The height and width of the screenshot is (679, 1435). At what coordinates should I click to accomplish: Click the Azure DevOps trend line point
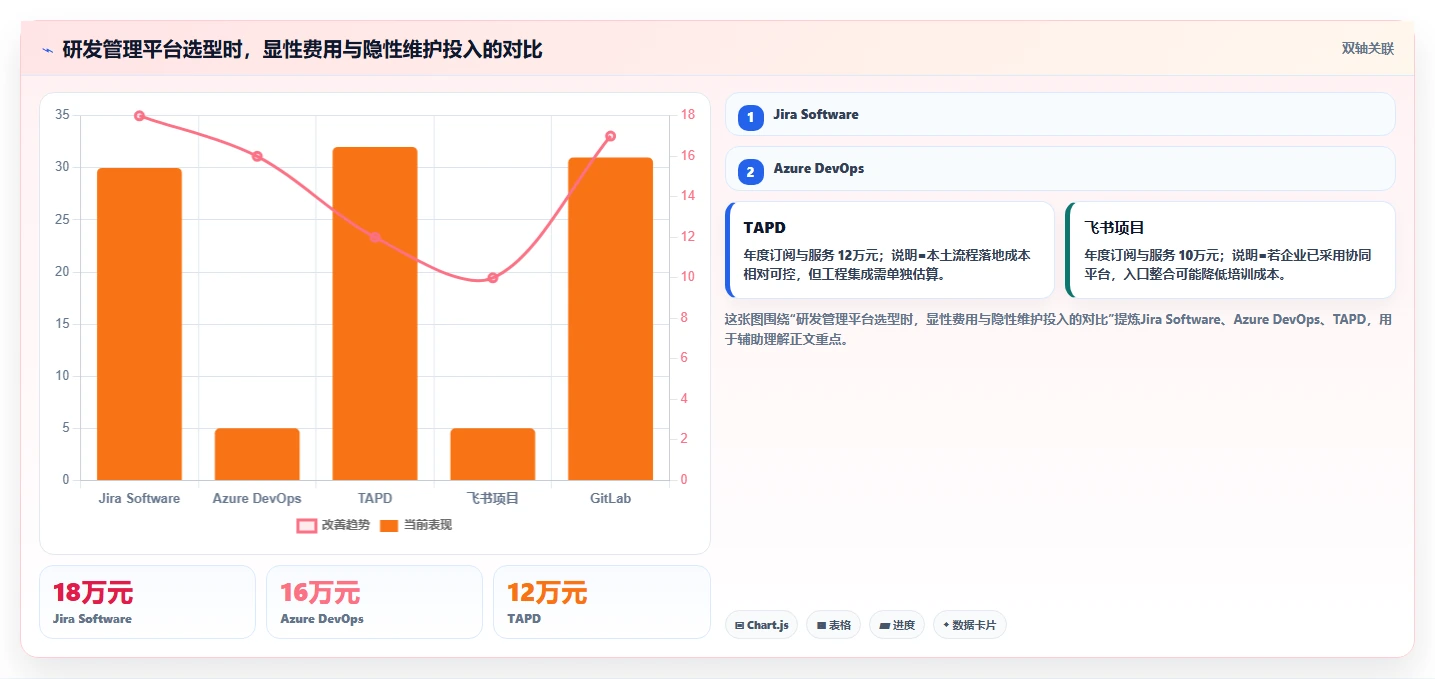click(257, 156)
